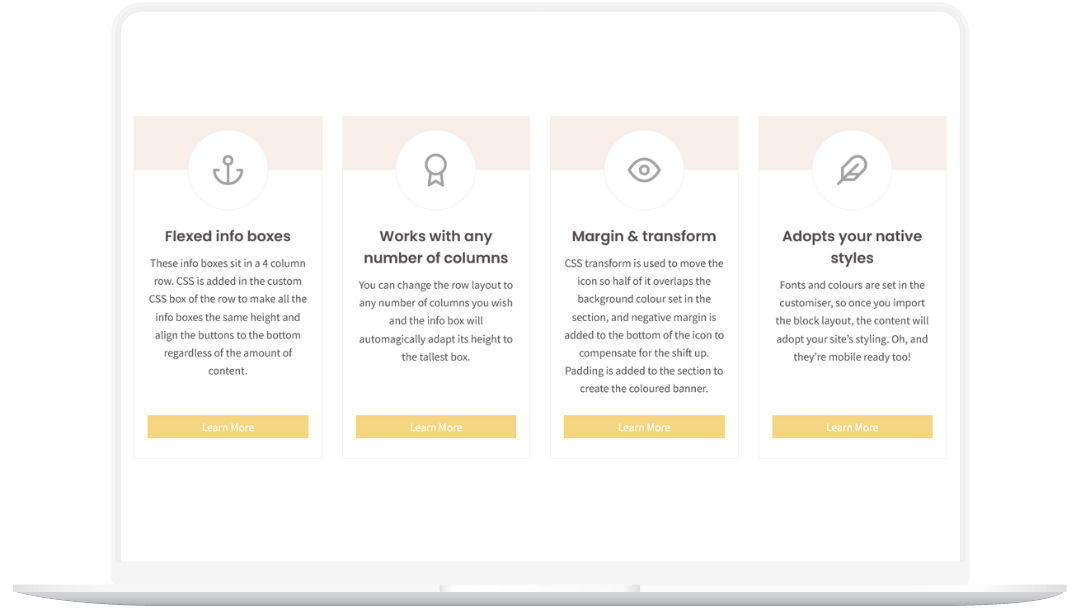Viewport: 1080px width, 608px height.
Task: Click the feather quill icon
Action: [x=852, y=170]
